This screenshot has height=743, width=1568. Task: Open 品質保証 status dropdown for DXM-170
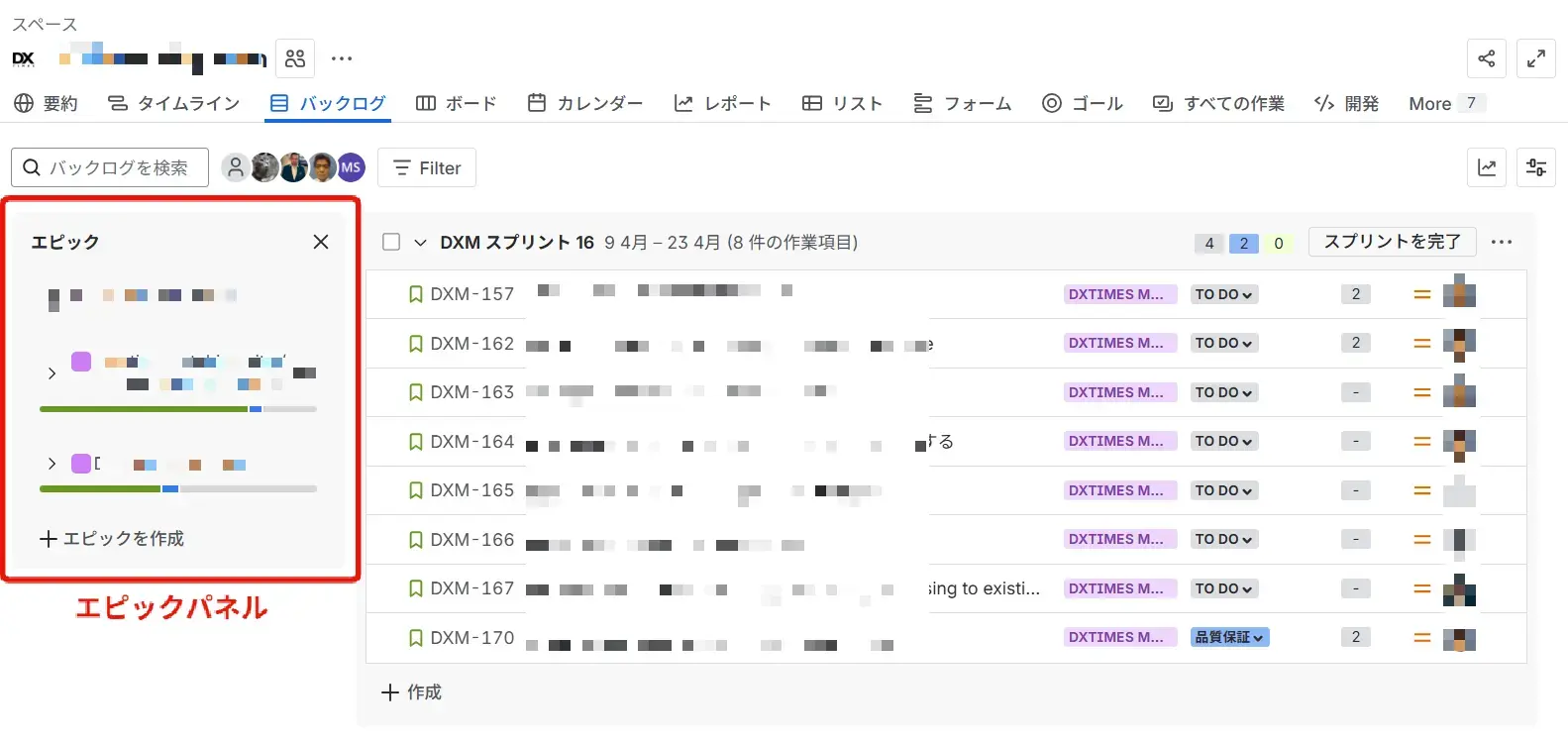[1229, 637]
